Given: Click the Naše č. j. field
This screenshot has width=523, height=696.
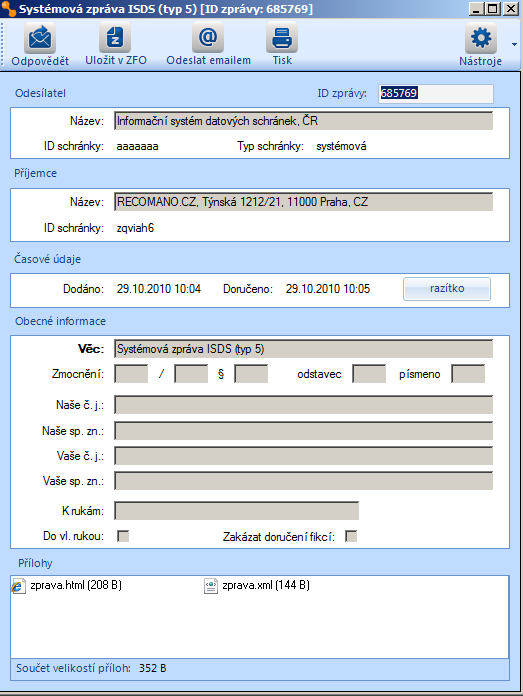Looking at the screenshot, I should point(304,405).
